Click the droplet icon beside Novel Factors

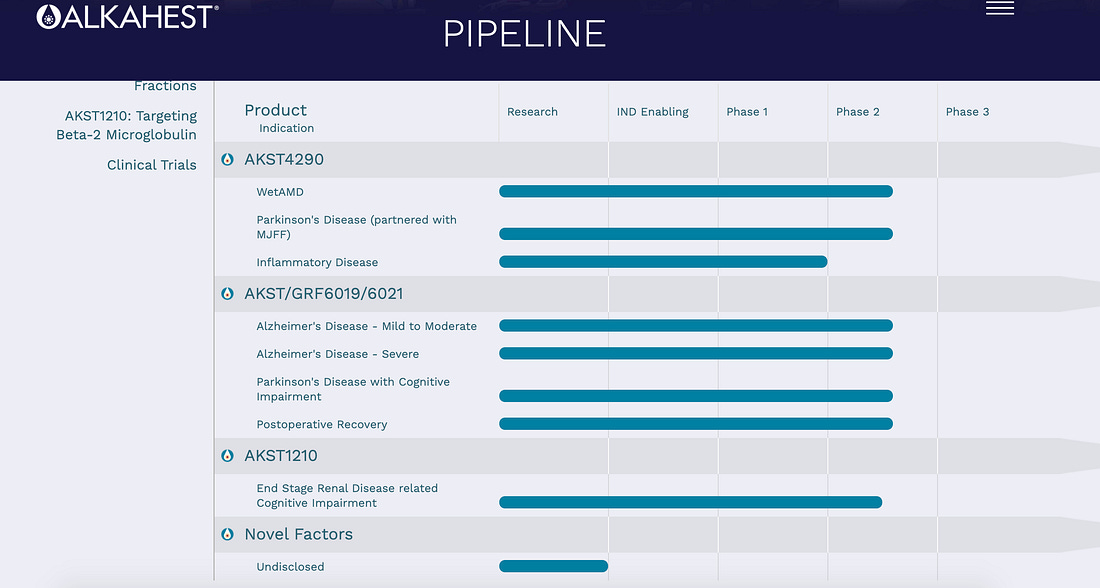[227, 534]
